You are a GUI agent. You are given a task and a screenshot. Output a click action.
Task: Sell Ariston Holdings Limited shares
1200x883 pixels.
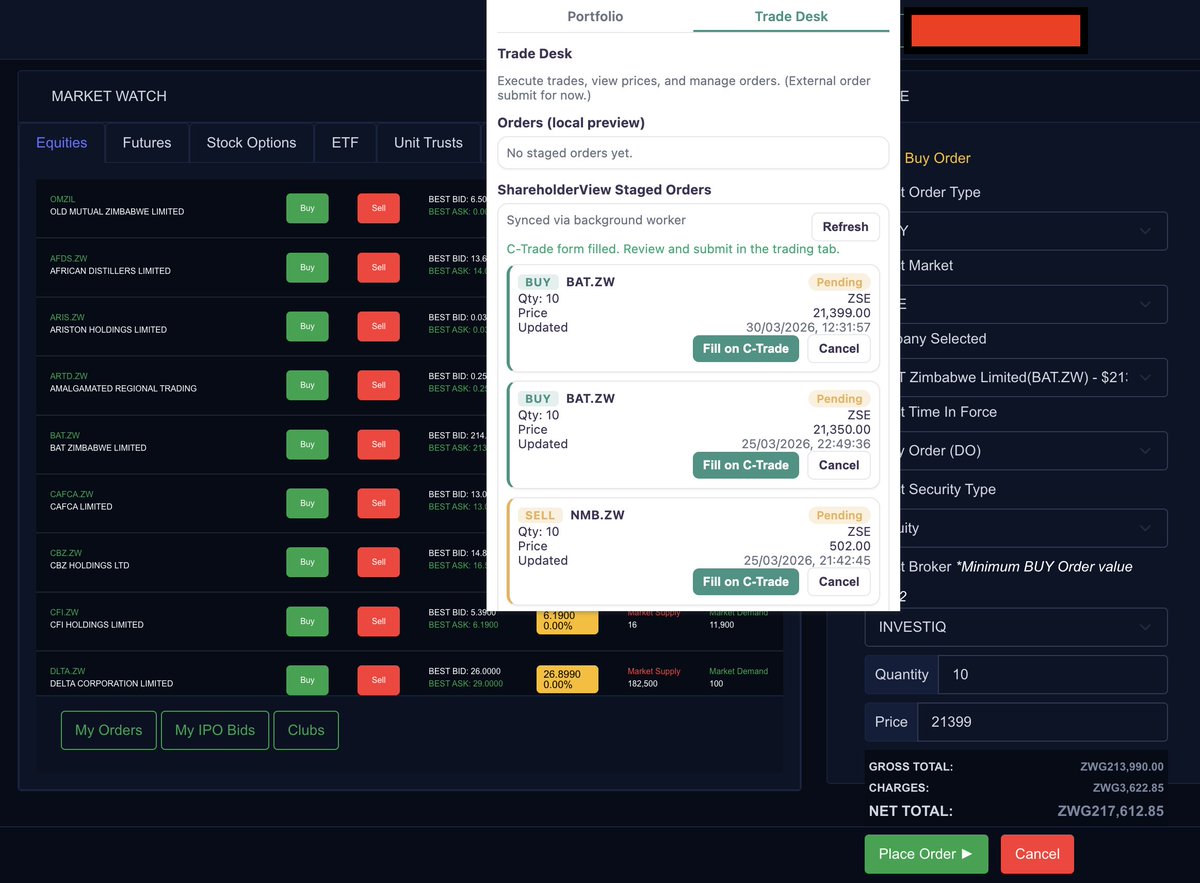[378, 326]
